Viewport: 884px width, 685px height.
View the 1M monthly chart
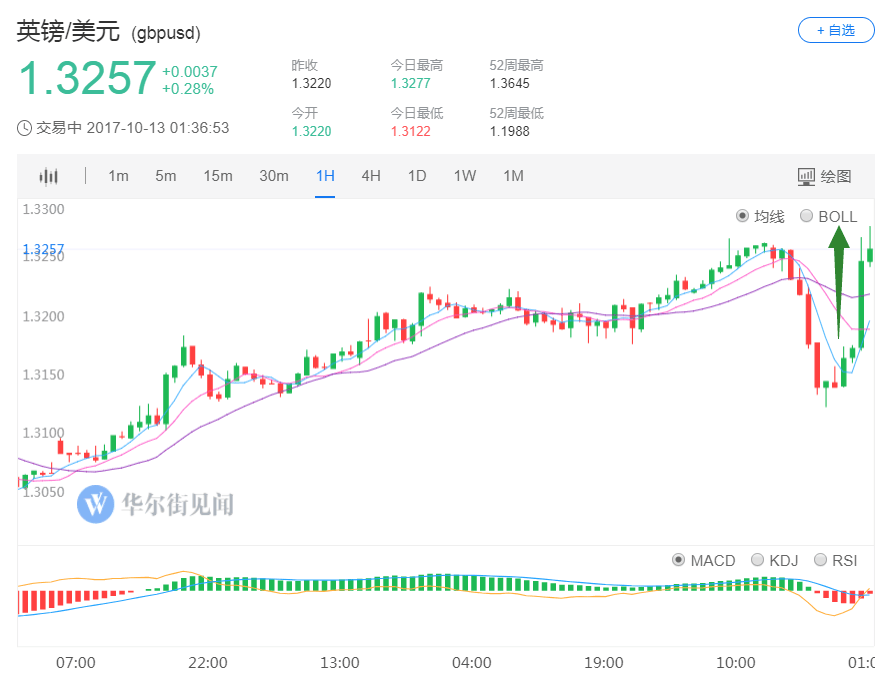click(x=513, y=176)
